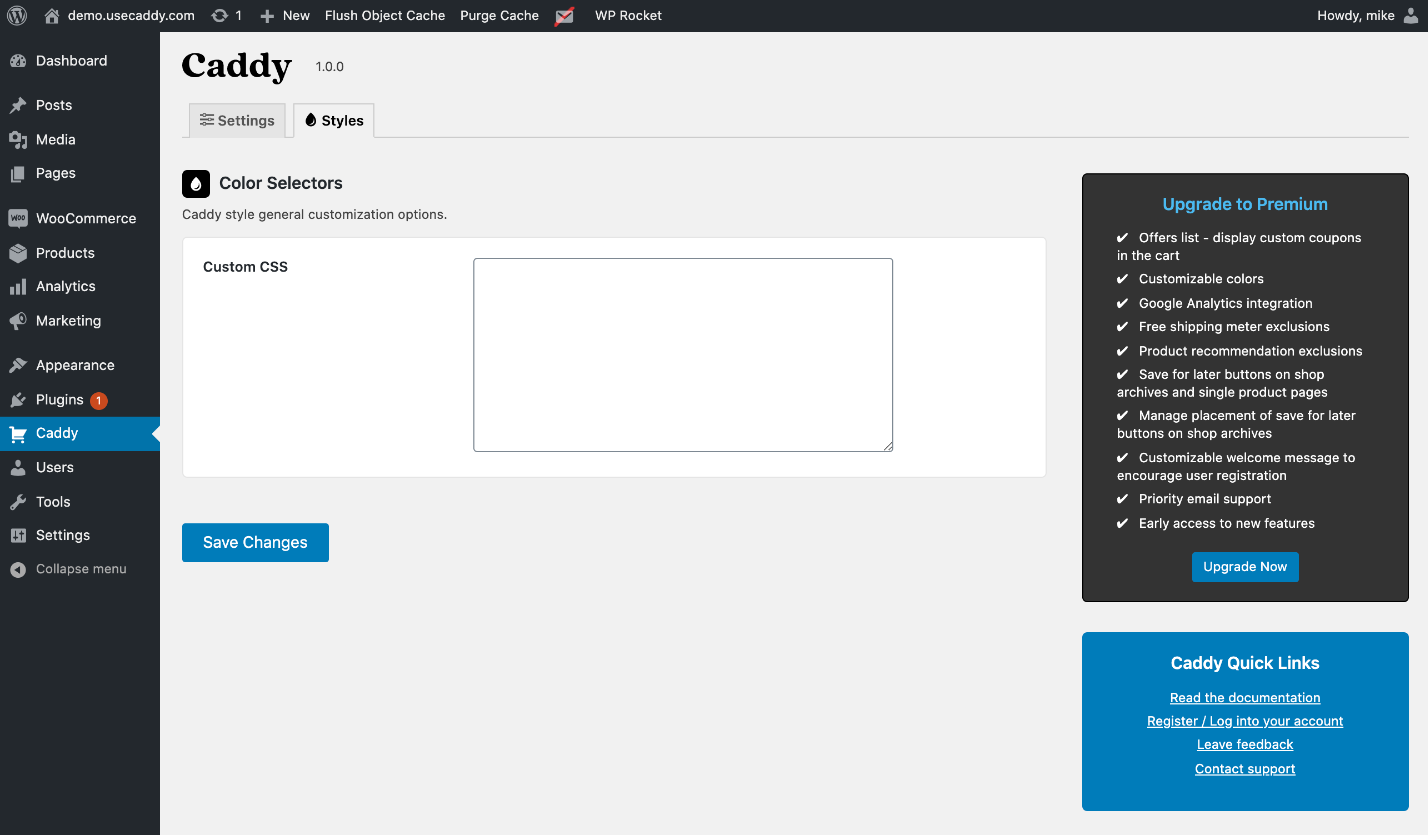Open the Dashboard menu item
This screenshot has width=1428, height=835.
point(80,61)
